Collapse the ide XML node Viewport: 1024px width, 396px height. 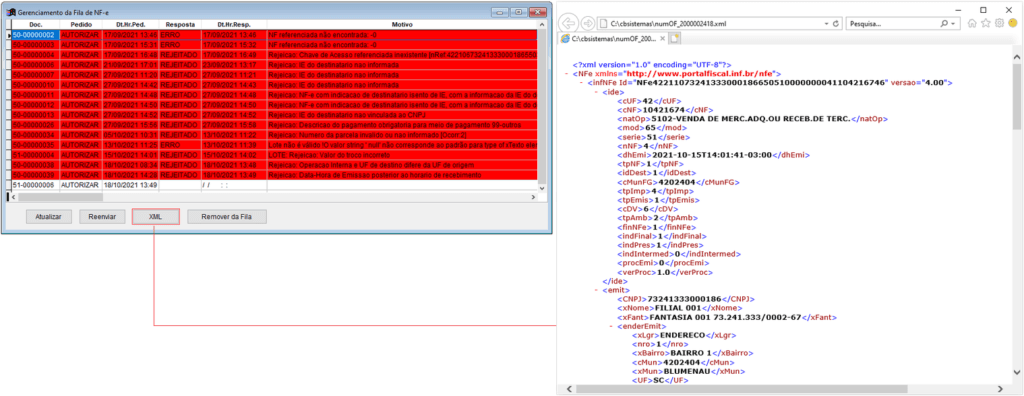click(597, 92)
